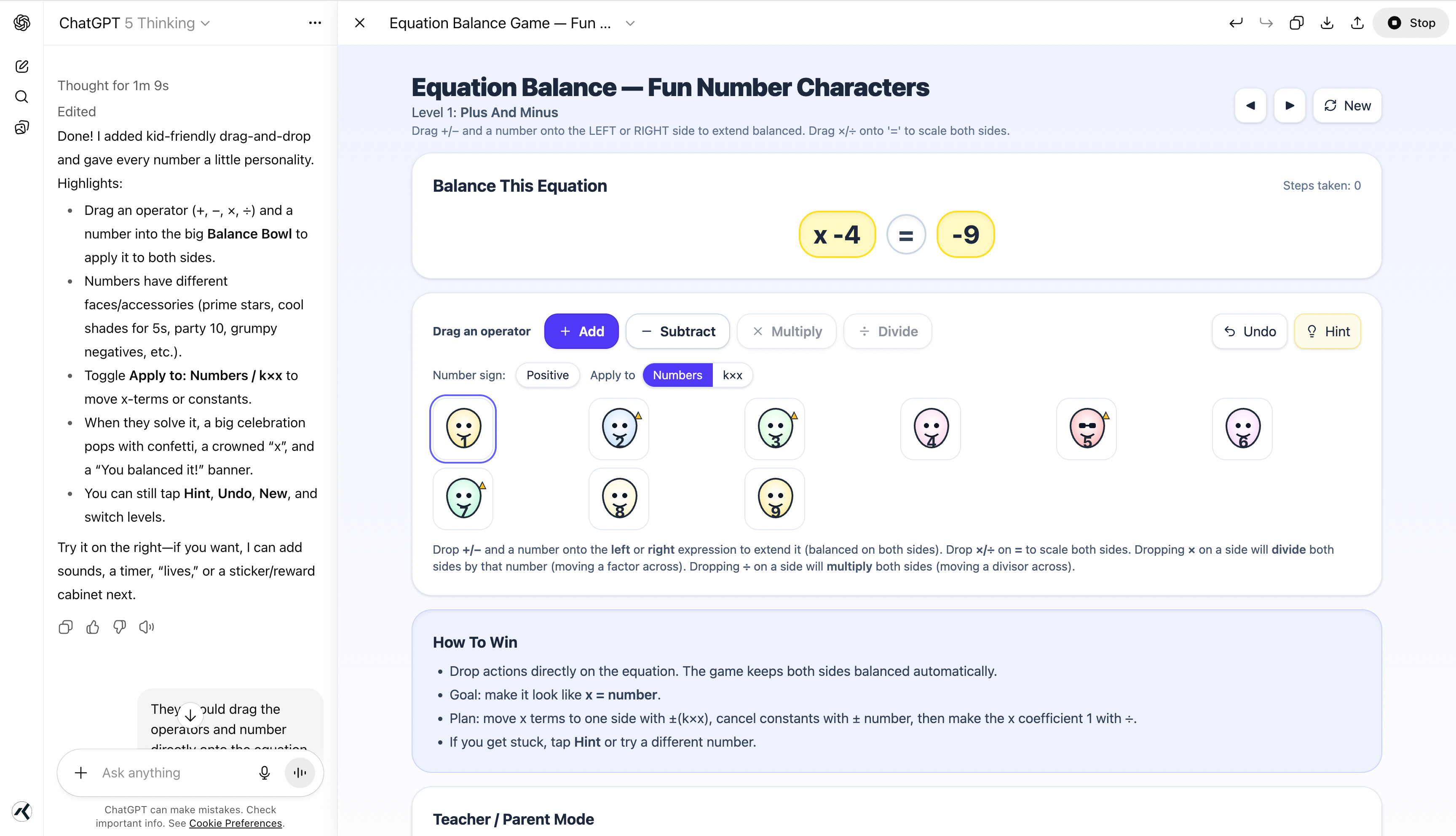The image size is (1456, 836).
Task: Give the response a thumbs up
Action: click(92, 627)
